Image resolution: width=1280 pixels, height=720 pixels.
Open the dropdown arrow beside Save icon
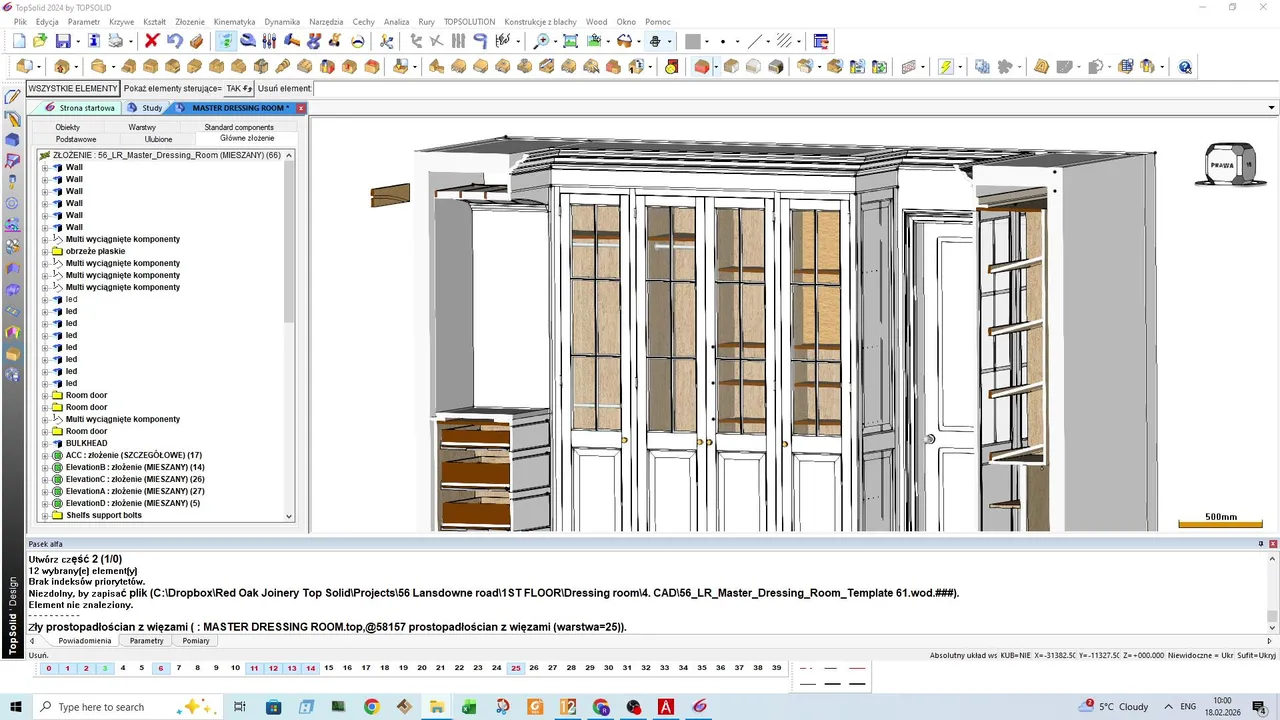[77, 41]
